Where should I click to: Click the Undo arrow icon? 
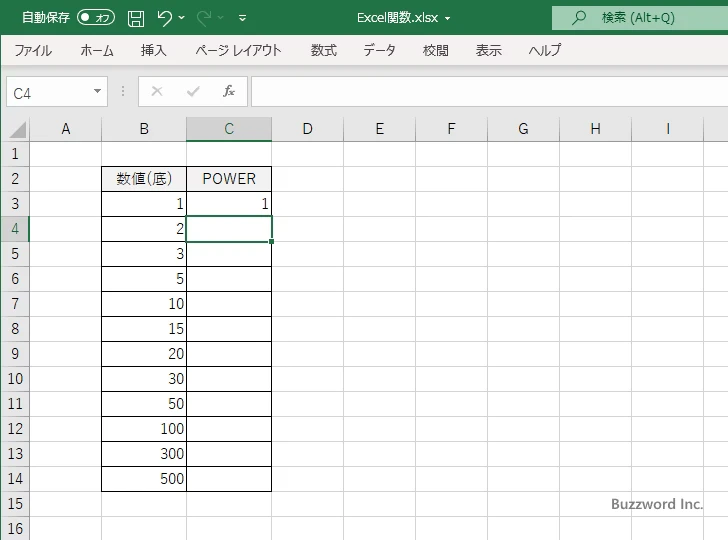[164, 18]
